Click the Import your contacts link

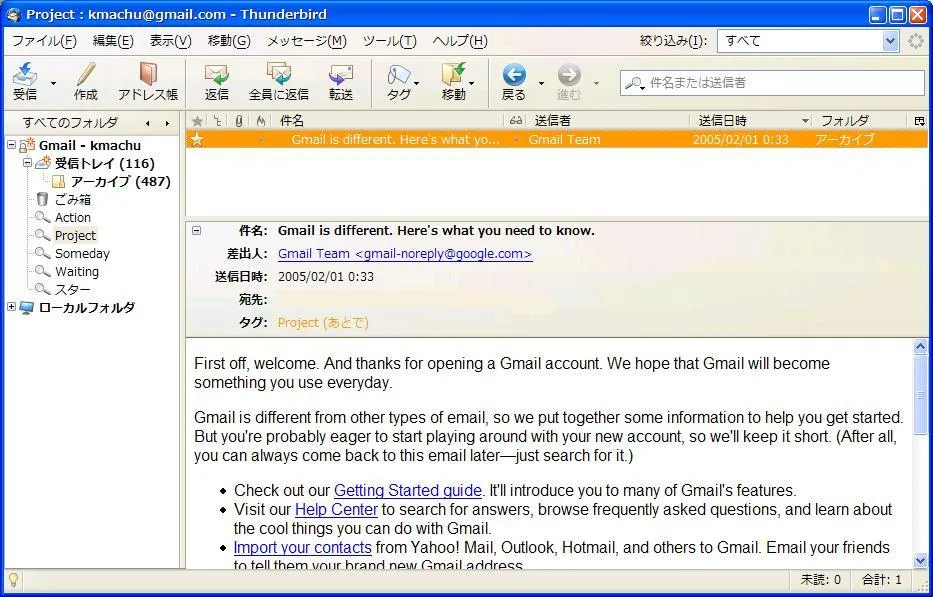[x=302, y=547]
